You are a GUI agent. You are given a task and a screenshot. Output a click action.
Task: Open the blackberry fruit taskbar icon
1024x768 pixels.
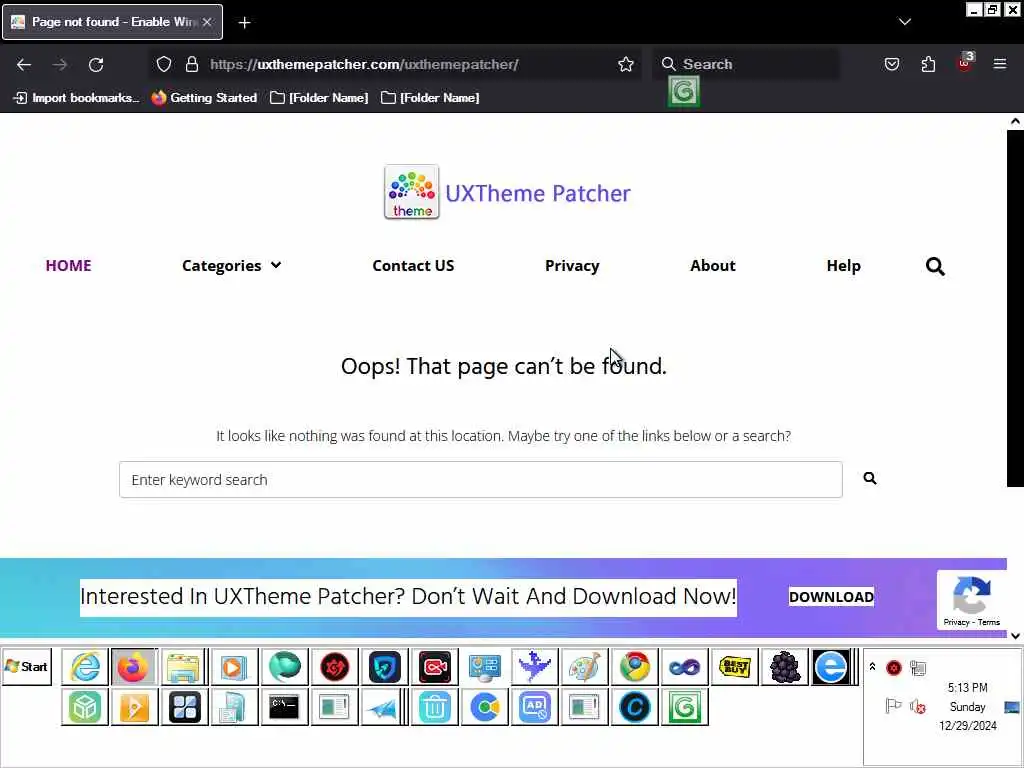(785, 667)
